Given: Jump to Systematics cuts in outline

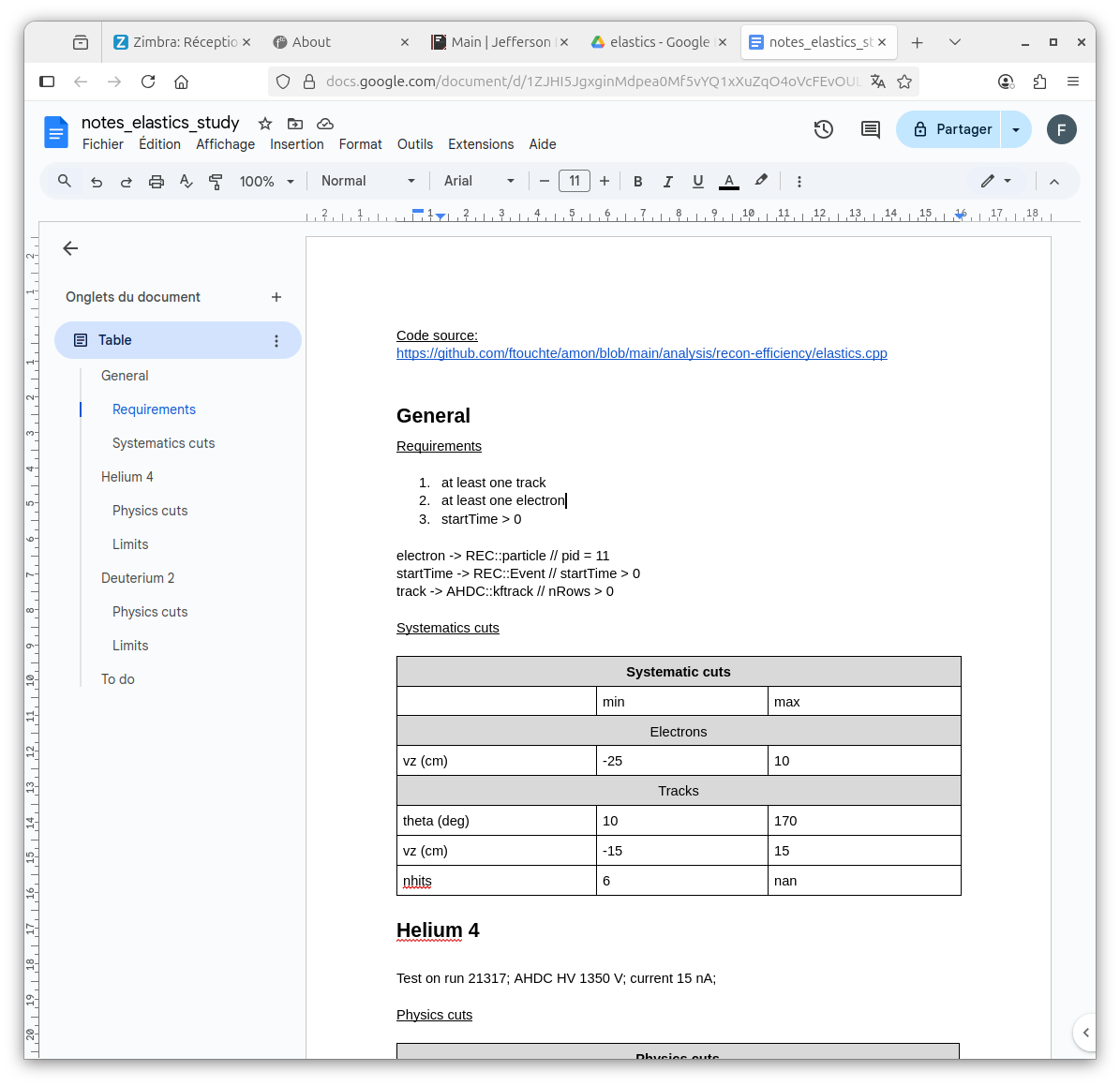Looking at the screenshot, I should [164, 443].
